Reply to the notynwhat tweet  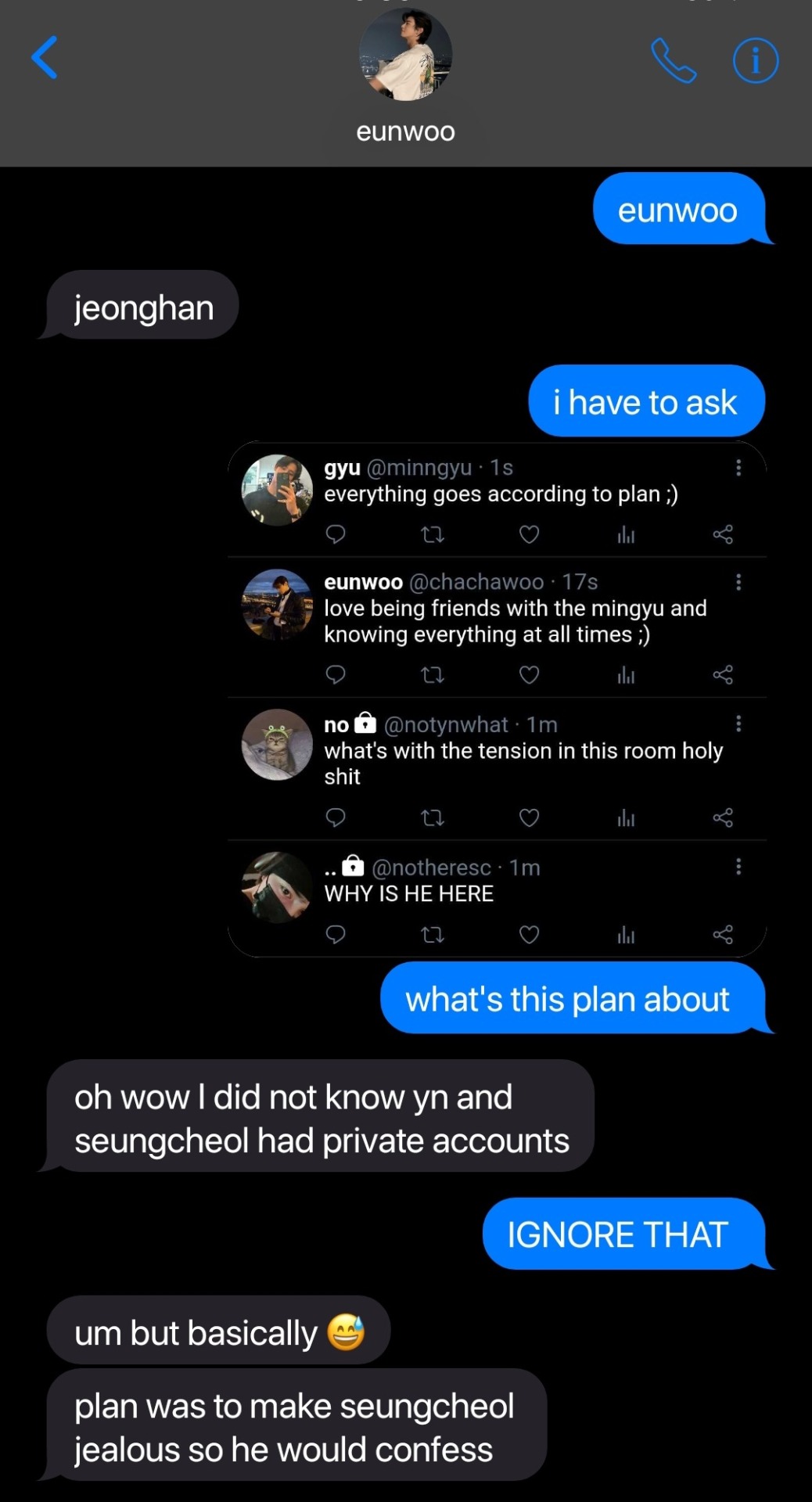click(336, 817)
